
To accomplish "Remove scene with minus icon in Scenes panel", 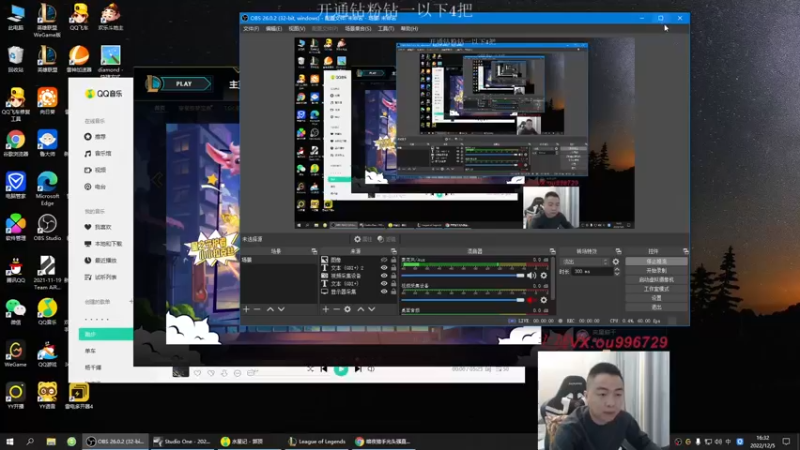I will [257, 309].
